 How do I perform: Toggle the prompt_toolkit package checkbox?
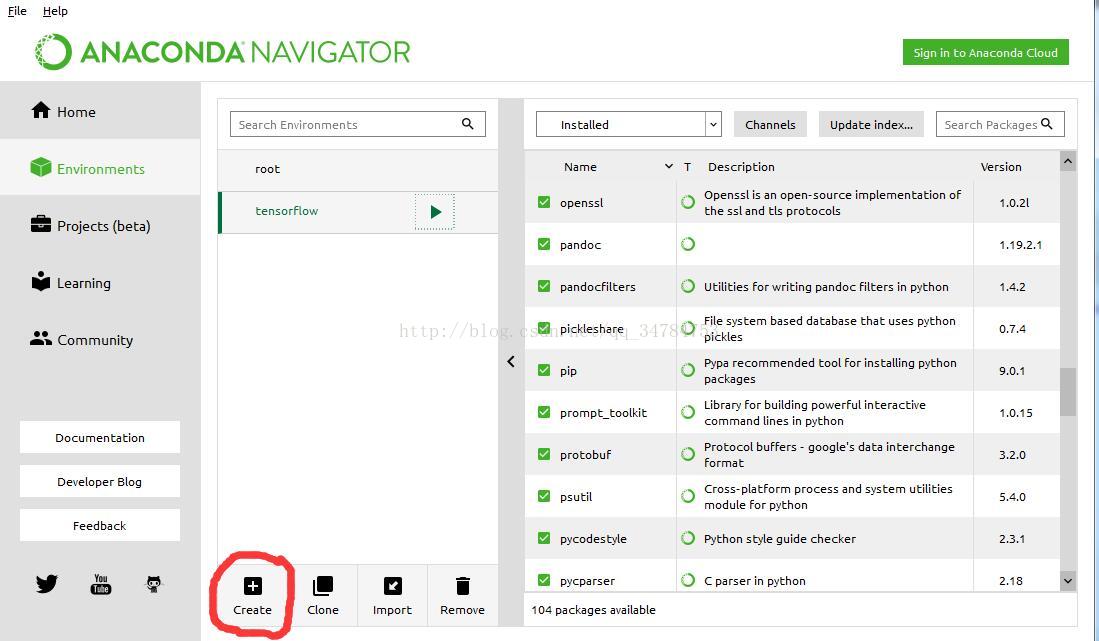click(x=544, y=412)
